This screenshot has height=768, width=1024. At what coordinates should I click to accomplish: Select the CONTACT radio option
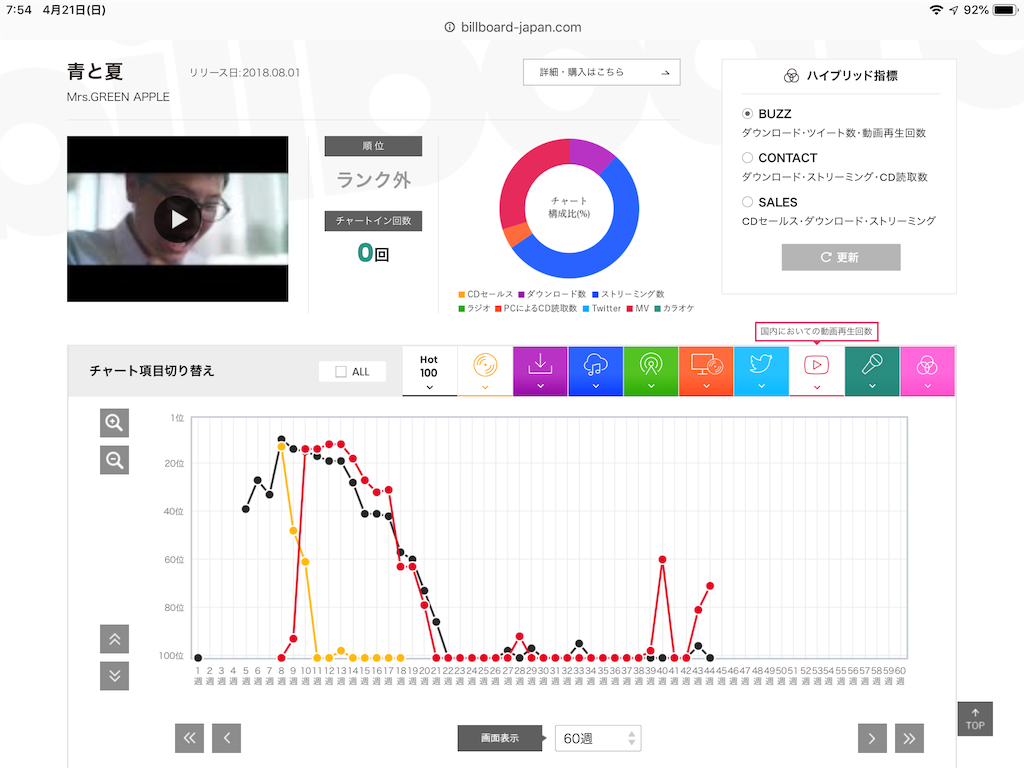click(x=747, y=157)
